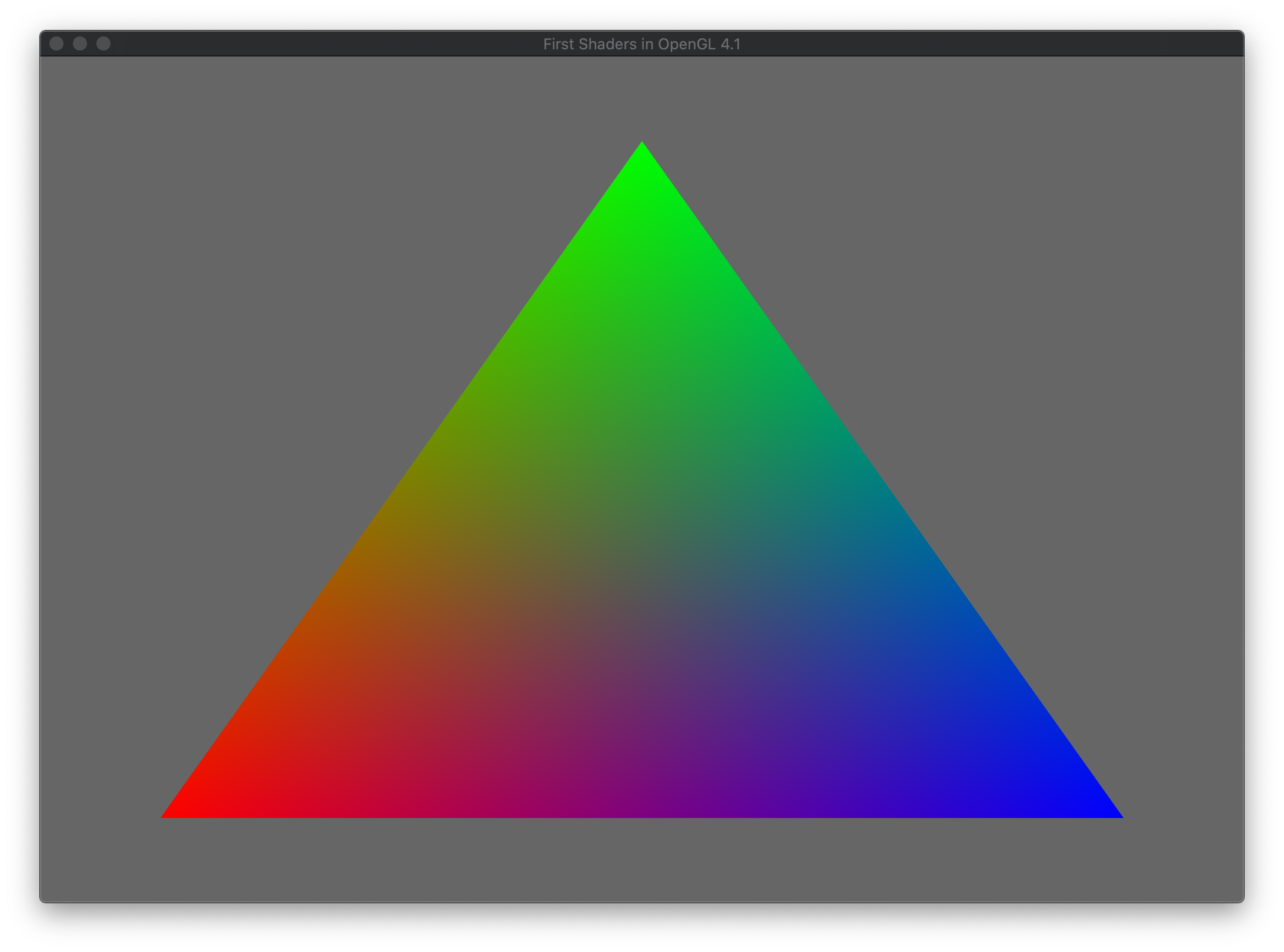Click gray canvas area below the triangle

click(642, 861)
